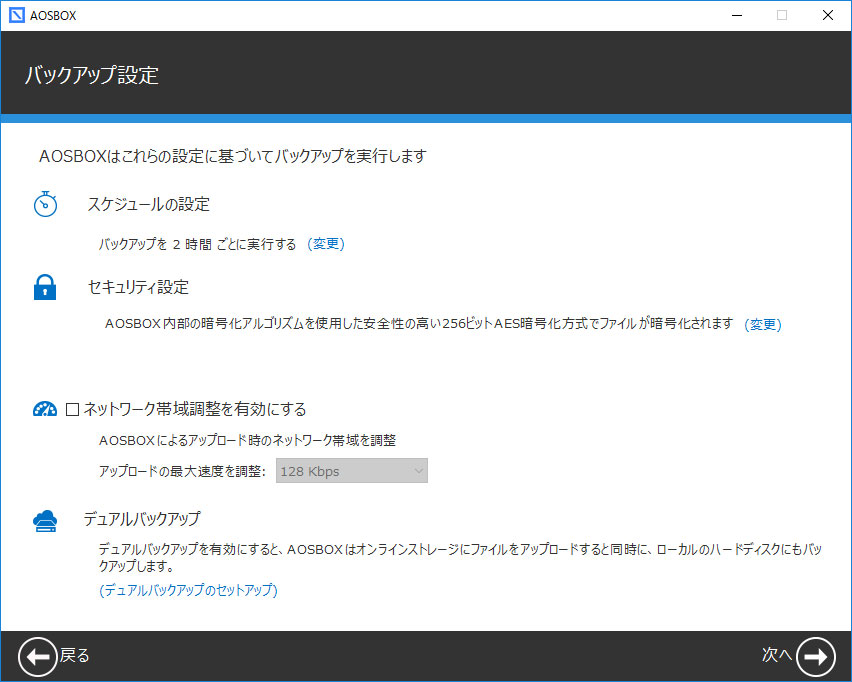
Task: Click the padlock security icon
Action: (45, 287)
